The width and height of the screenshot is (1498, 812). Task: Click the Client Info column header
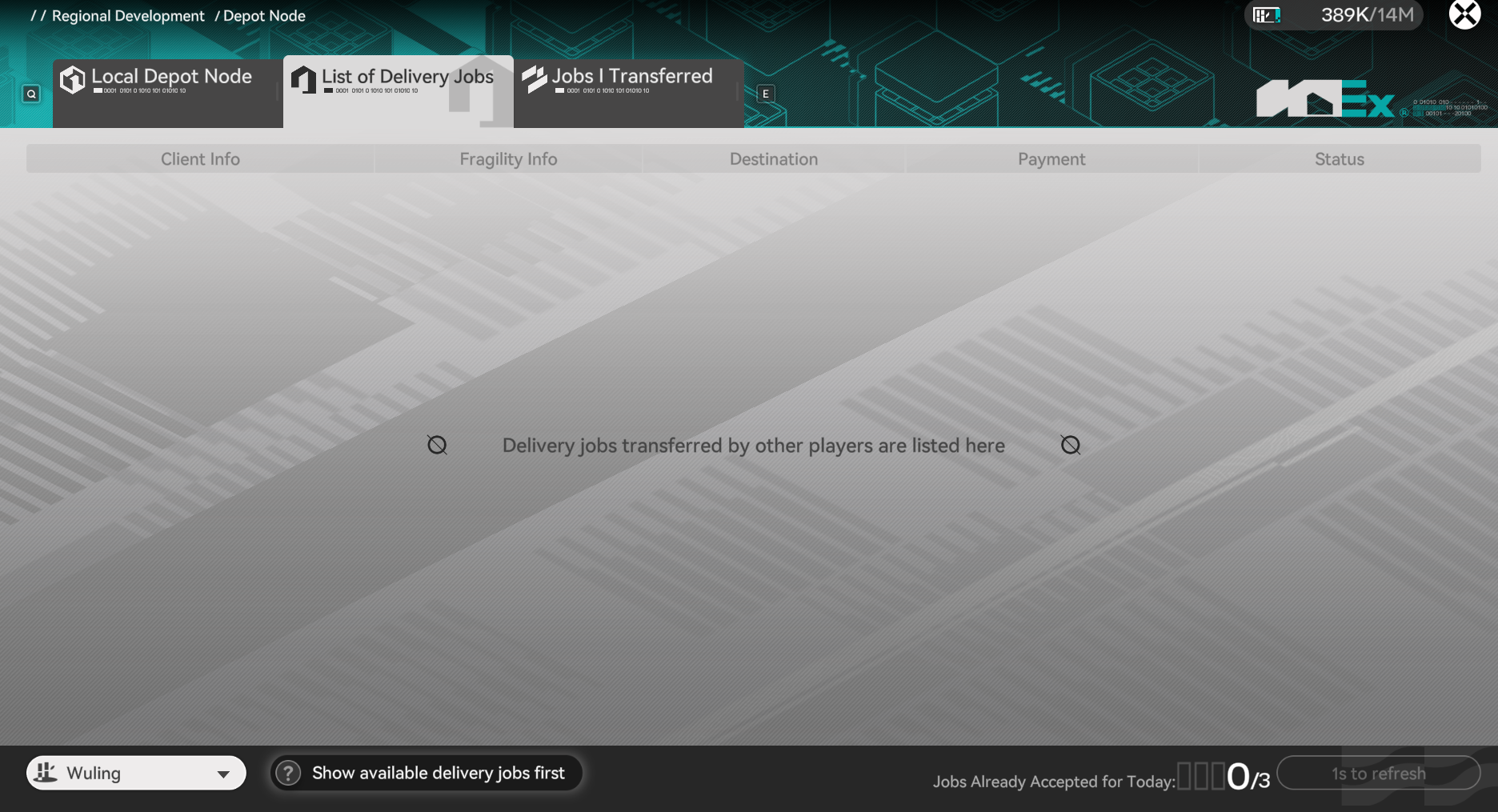point(200,159)
